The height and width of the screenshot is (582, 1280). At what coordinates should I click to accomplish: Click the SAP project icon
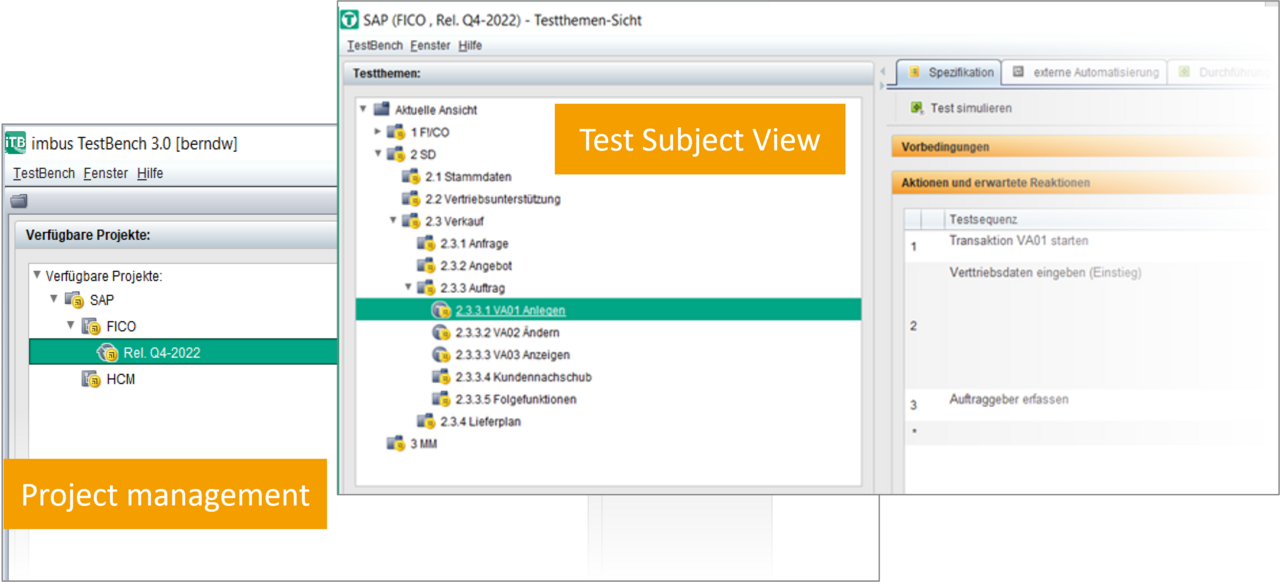tap(75, 300)
